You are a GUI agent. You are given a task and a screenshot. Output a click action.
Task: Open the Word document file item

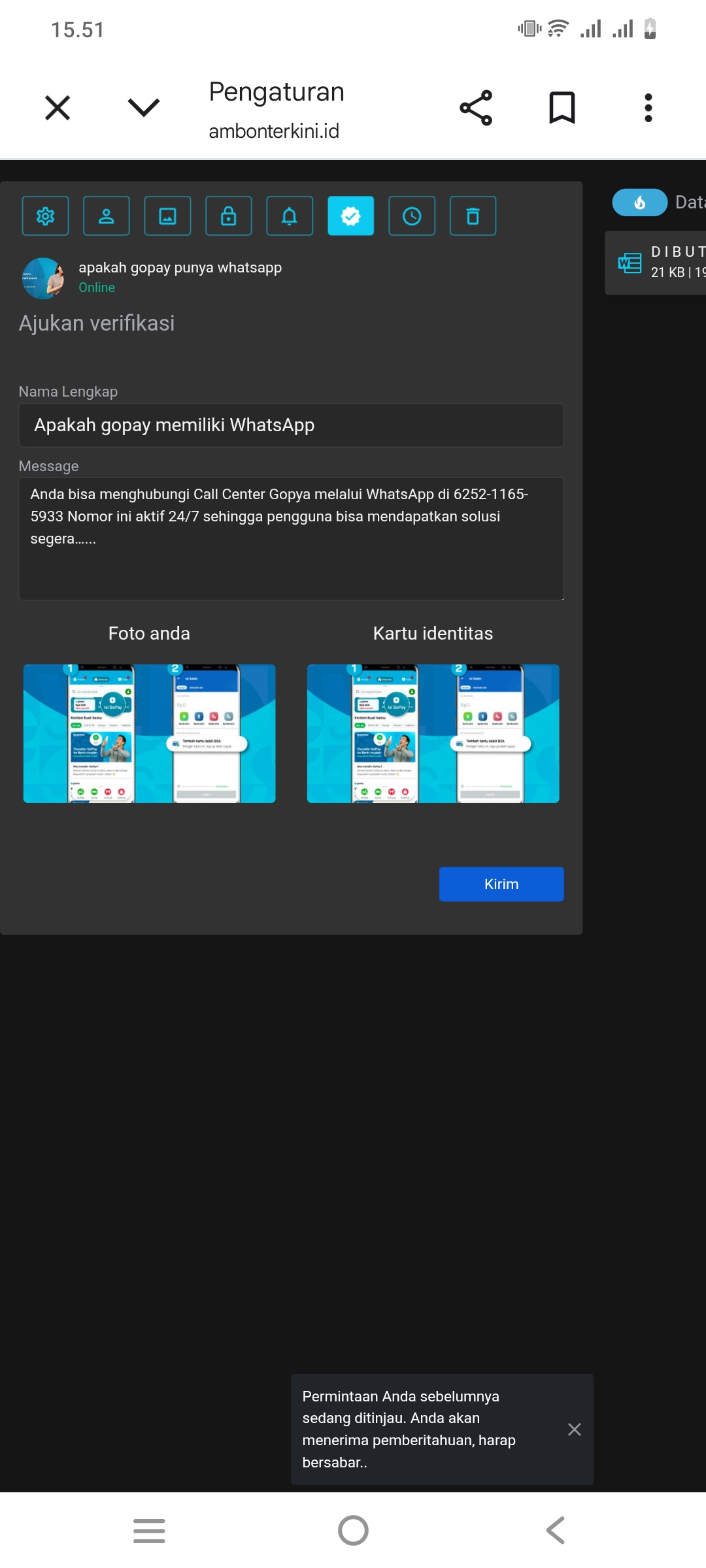[x=656, y=263]
